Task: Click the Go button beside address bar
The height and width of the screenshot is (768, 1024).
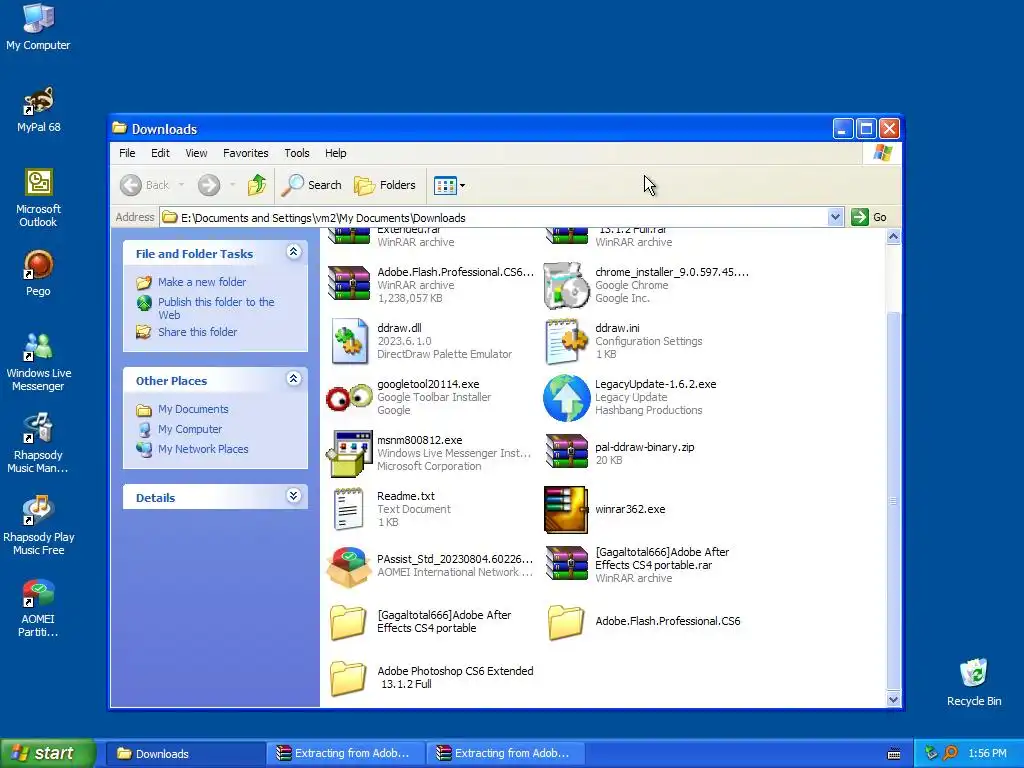Action: click(870, 217)
